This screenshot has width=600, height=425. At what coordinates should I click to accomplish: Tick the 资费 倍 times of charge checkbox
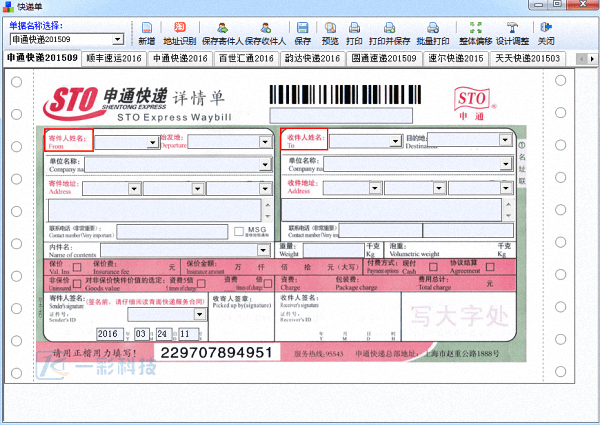268,283
